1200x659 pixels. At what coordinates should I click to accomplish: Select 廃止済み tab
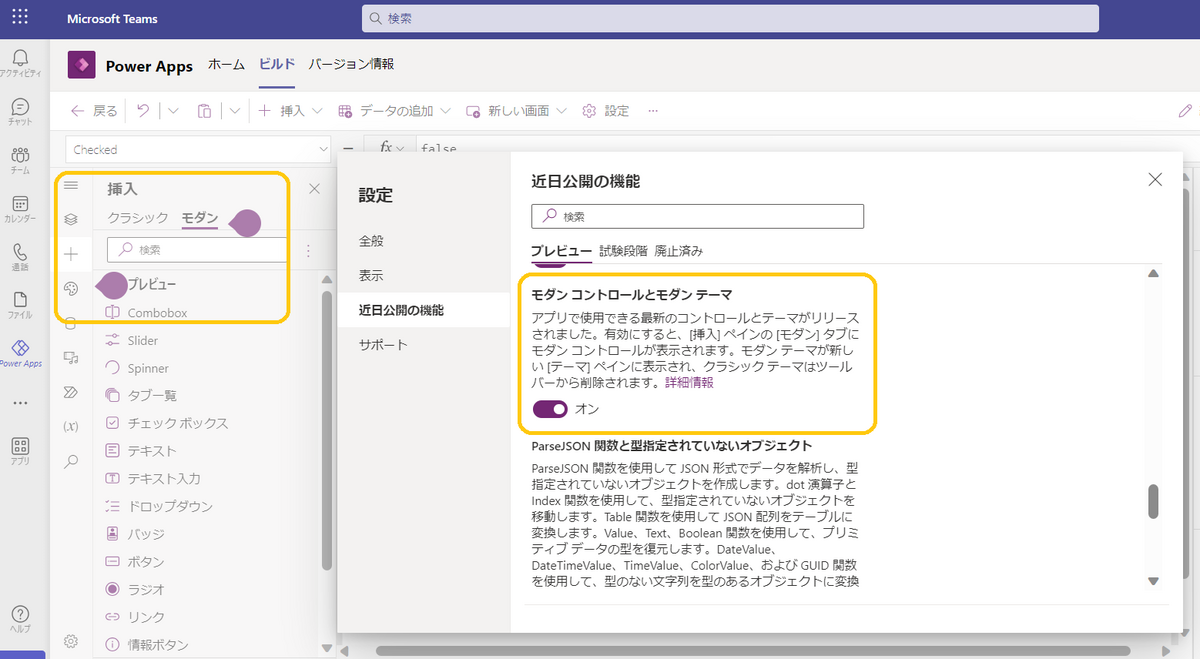point(679,251)
